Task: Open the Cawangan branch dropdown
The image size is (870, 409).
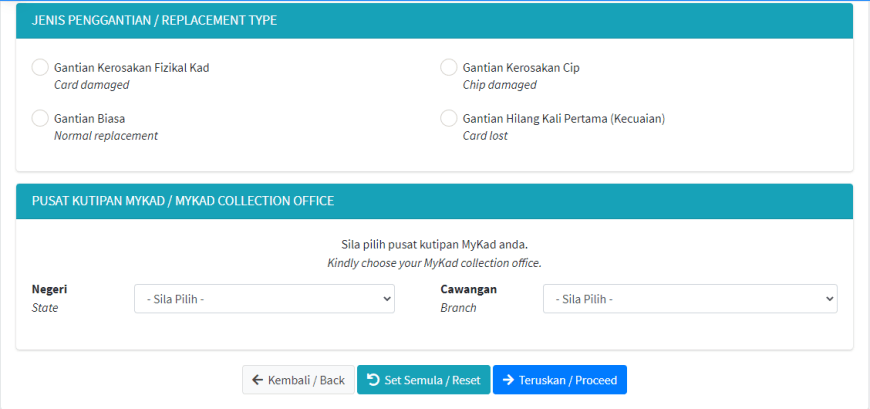Action: 690,299
